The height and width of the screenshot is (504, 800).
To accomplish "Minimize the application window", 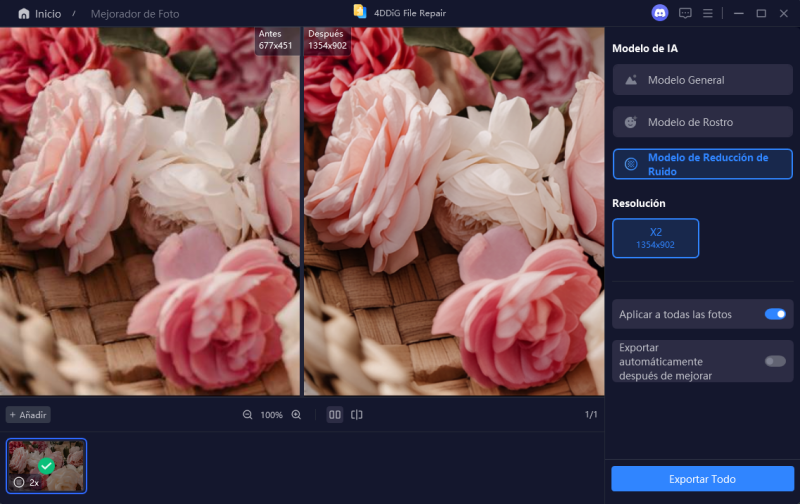I will (738, 13).
